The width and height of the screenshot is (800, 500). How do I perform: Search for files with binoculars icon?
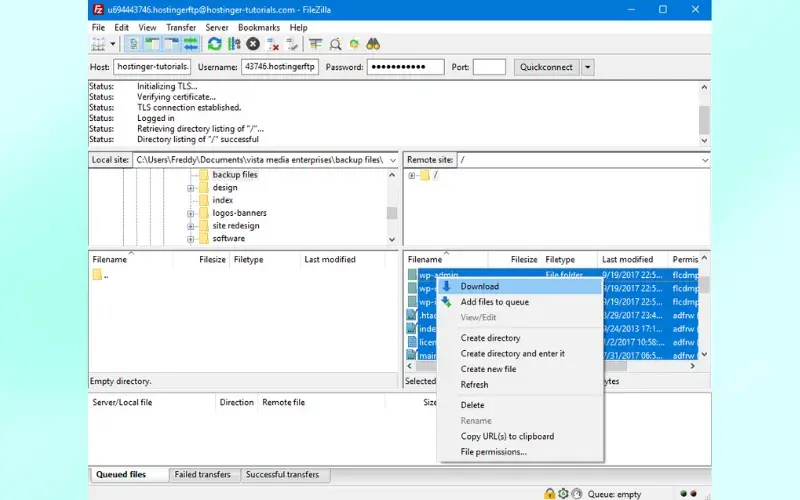pyautogui.click(x=373, y=44)
